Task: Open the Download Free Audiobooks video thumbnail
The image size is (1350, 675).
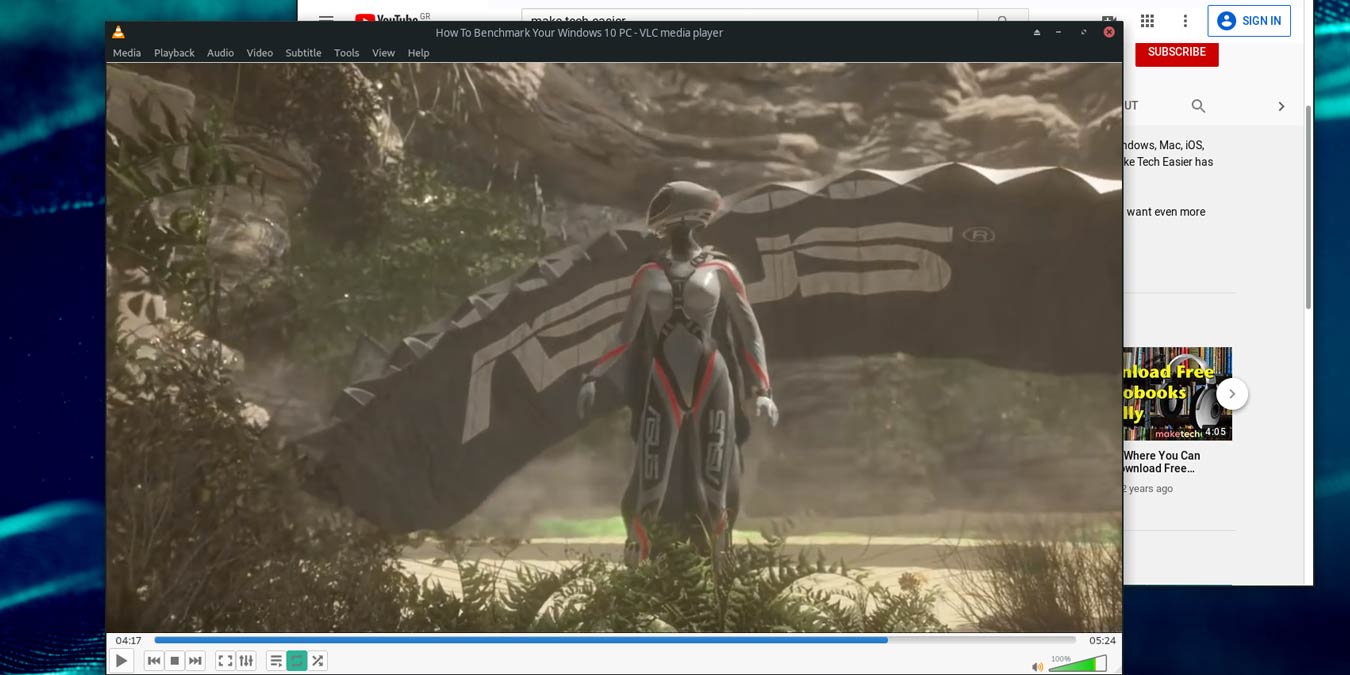Action: pyautogui.click(x=1180, y=390)
